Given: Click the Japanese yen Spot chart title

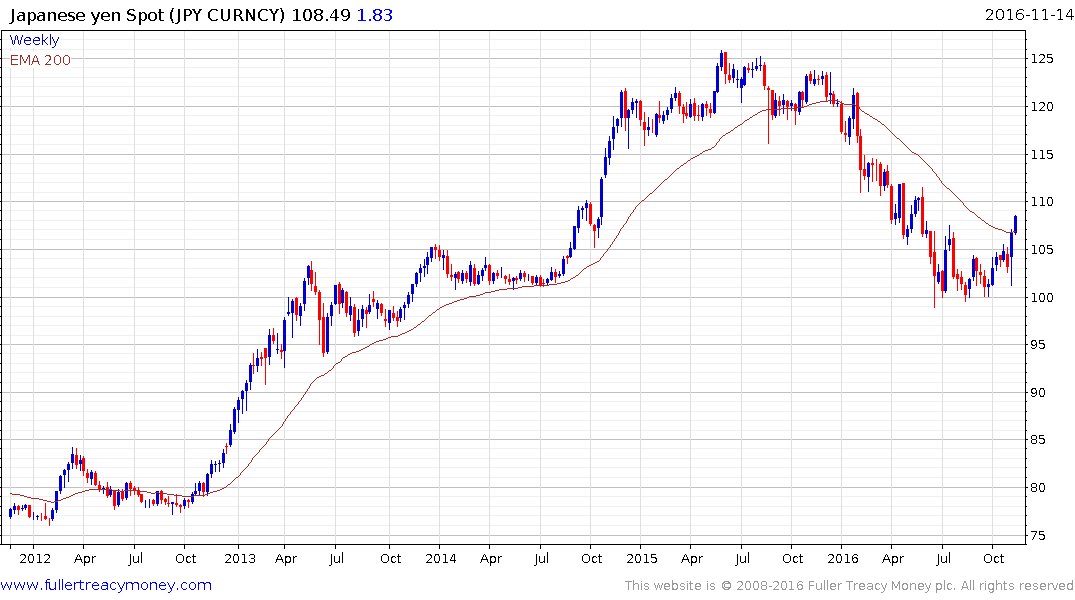Looking at the screenshot, I should 147,15.
